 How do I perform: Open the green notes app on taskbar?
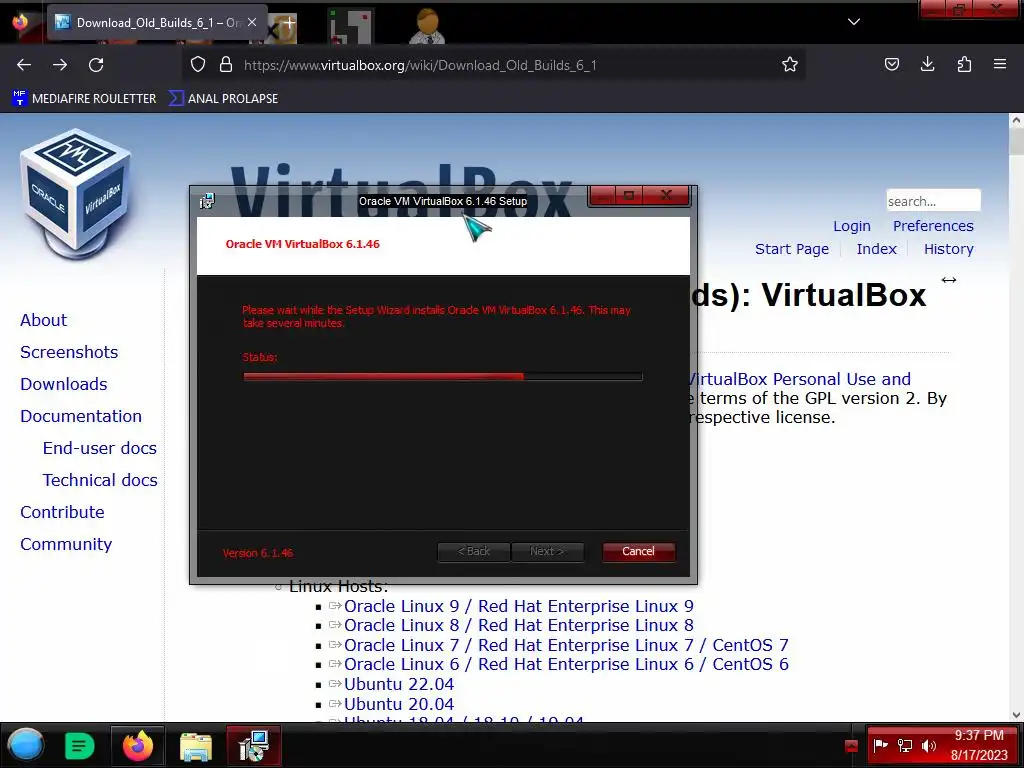tap(80, 746)
